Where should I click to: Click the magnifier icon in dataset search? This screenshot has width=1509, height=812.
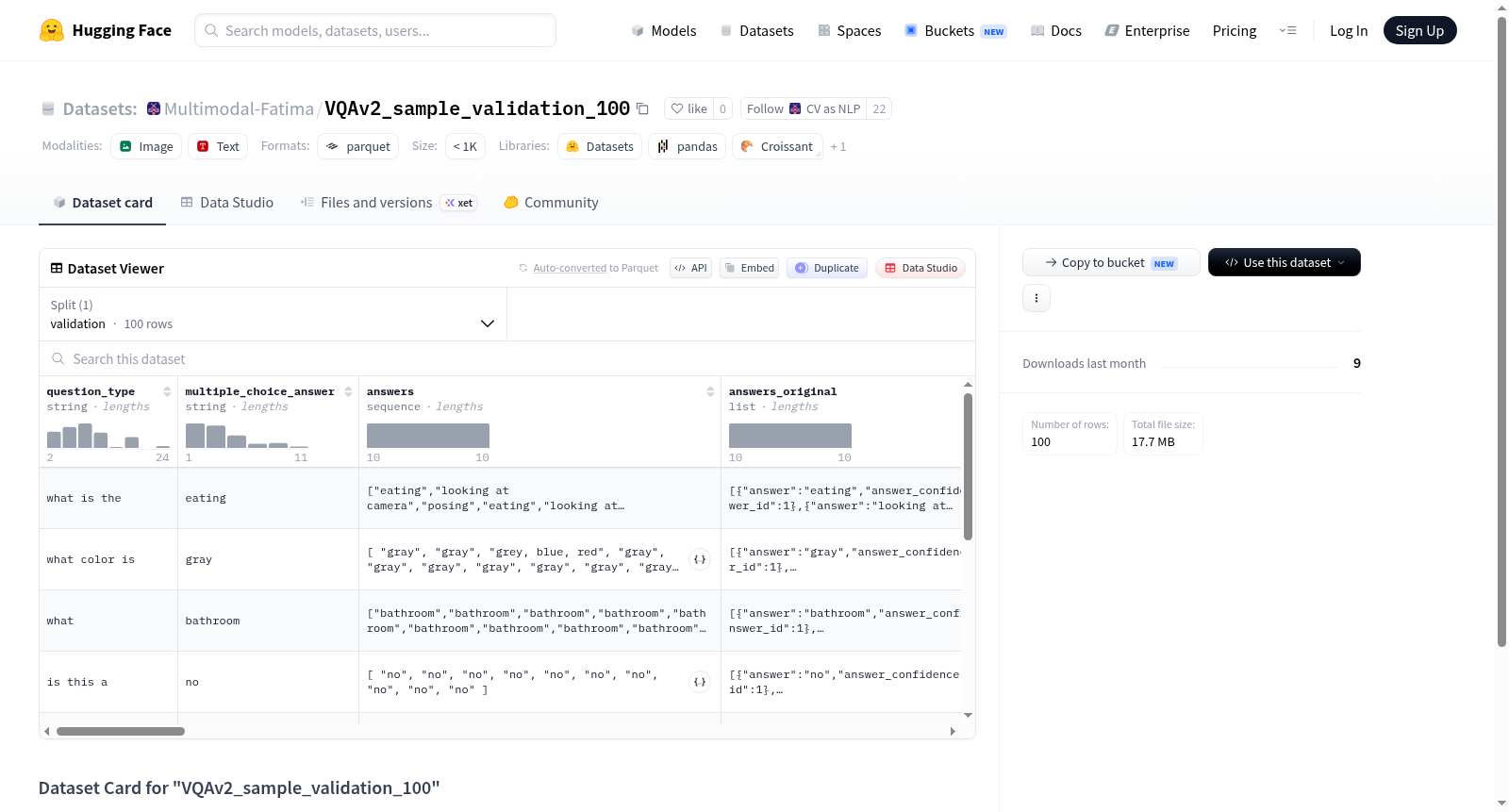click(58, 358)
